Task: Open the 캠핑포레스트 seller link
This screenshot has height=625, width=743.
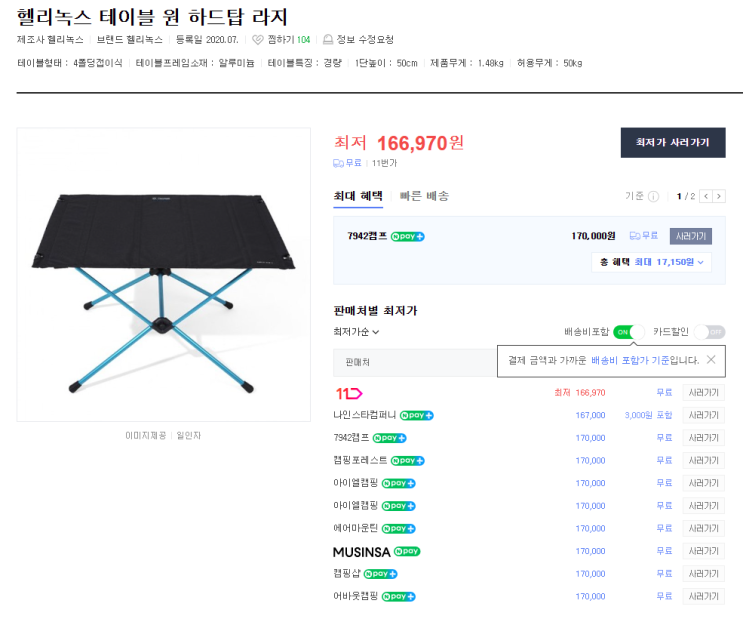Action: pos(360,461)
